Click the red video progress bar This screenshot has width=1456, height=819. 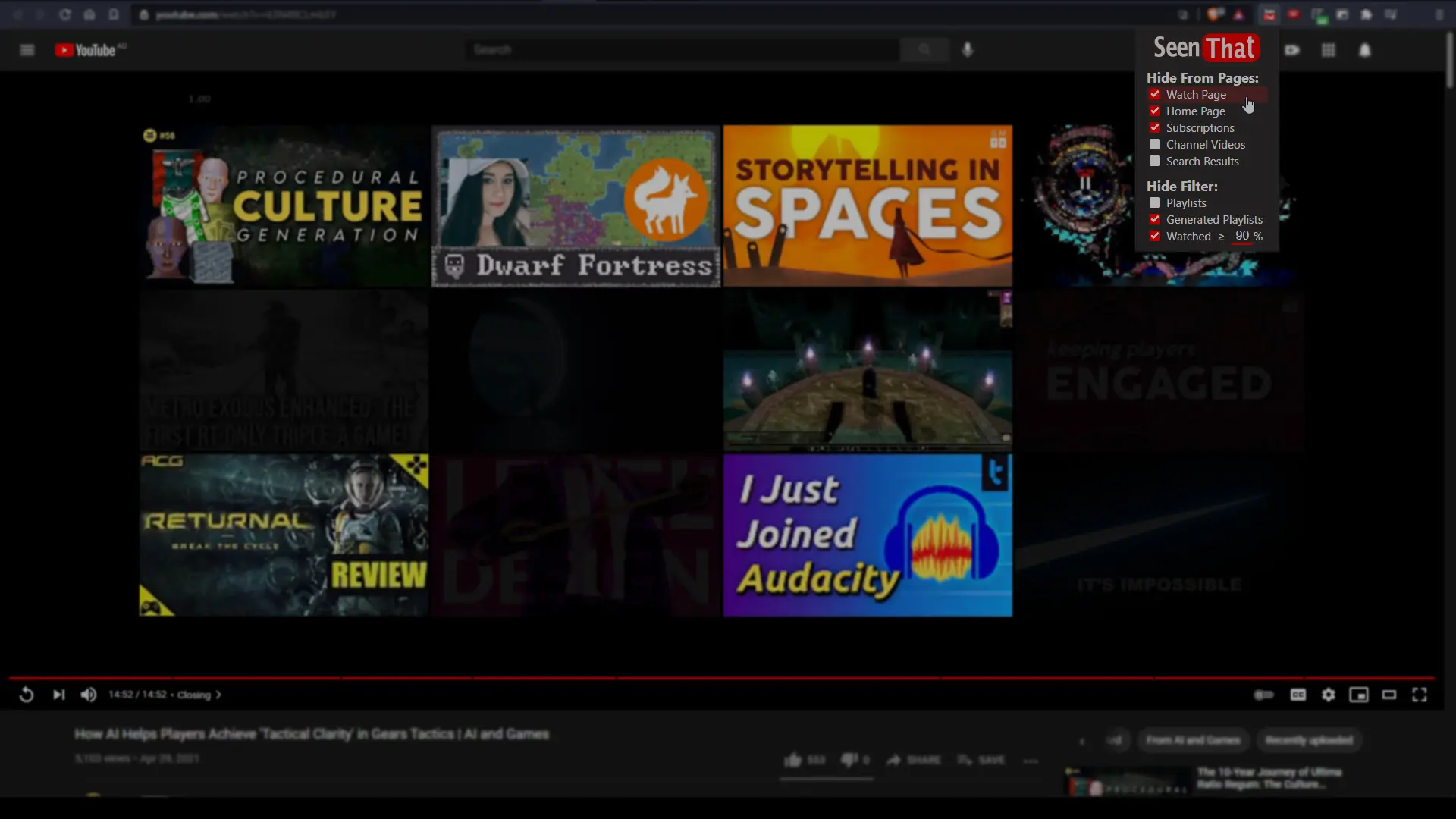(720, 677)
